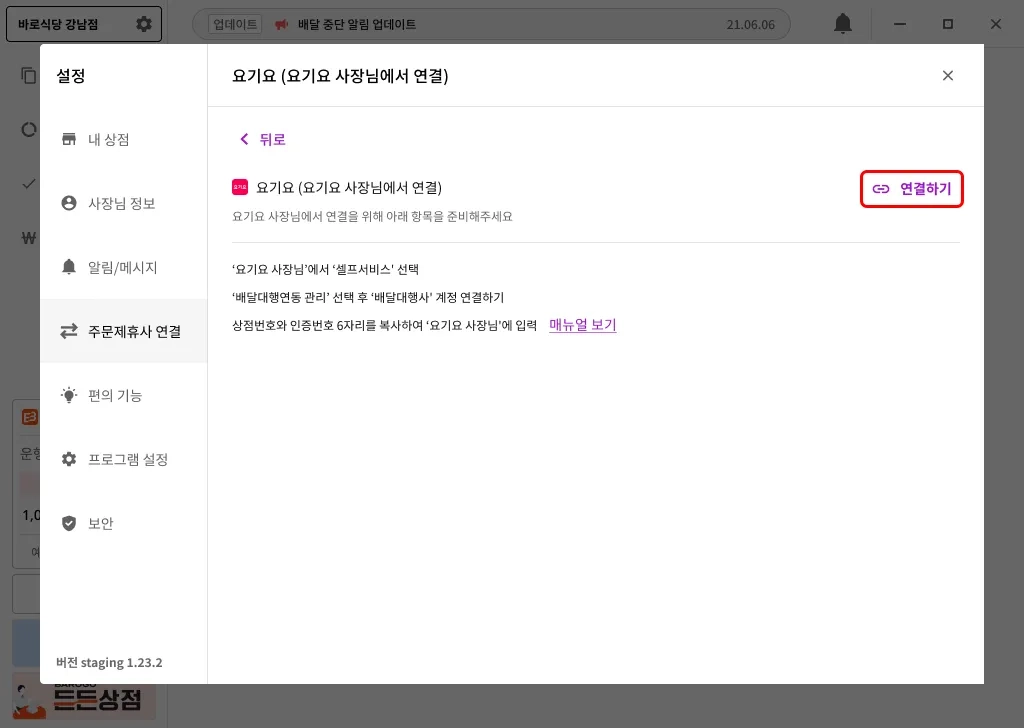Click the 설정 heading in the dialog sidebar
The height and width of the screenshot is (728, 1024).
click(71, 76)
